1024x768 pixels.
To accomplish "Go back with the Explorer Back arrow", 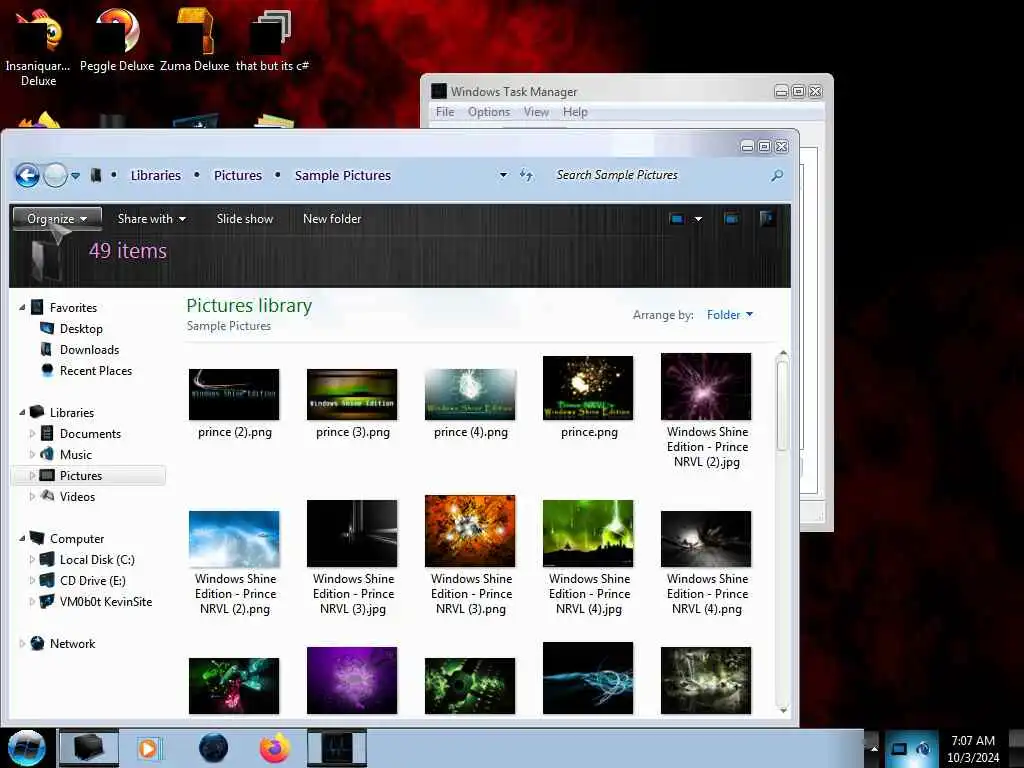I will (27, 175).
